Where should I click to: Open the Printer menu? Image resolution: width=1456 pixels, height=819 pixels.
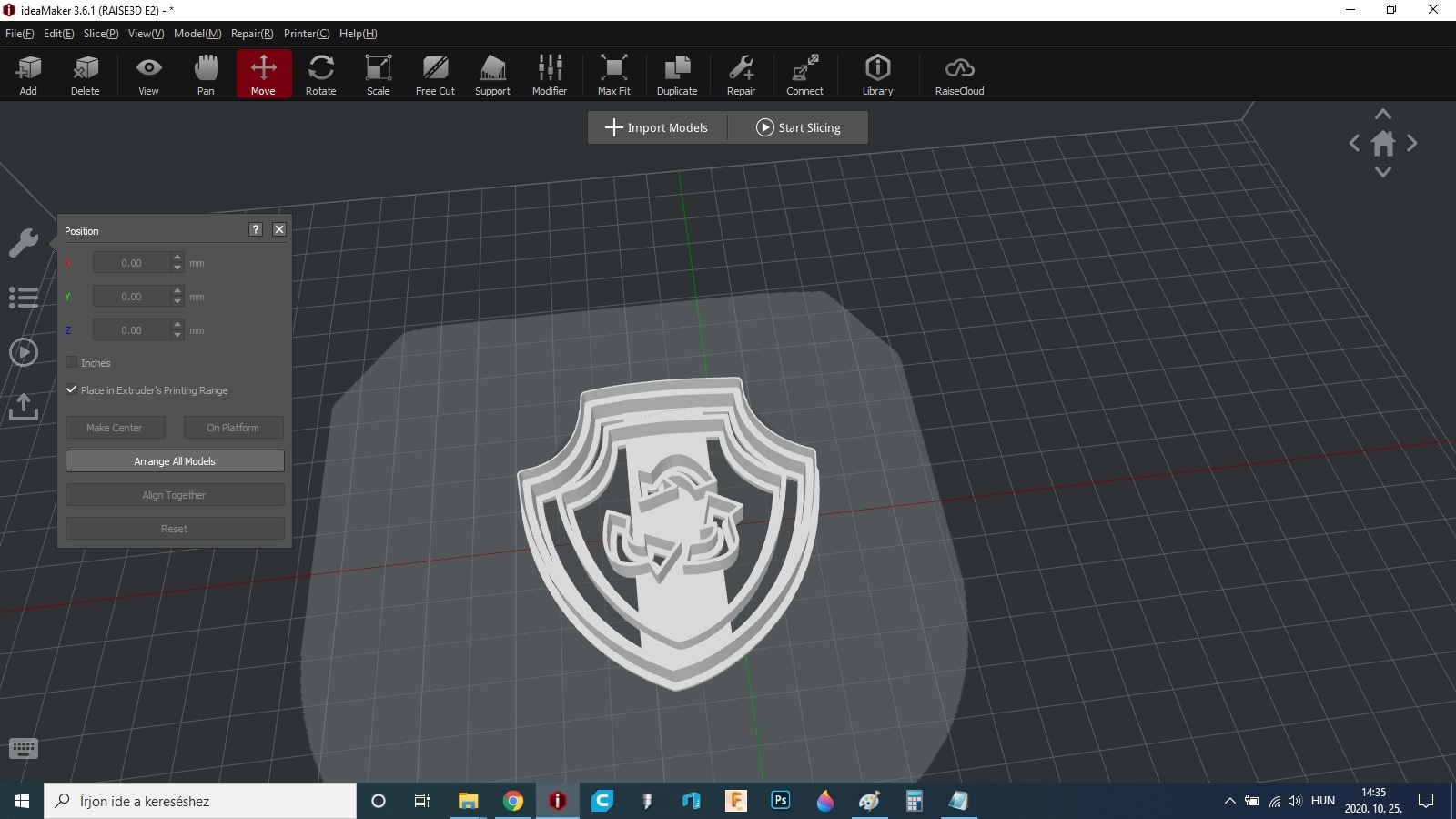pos(307,34)
